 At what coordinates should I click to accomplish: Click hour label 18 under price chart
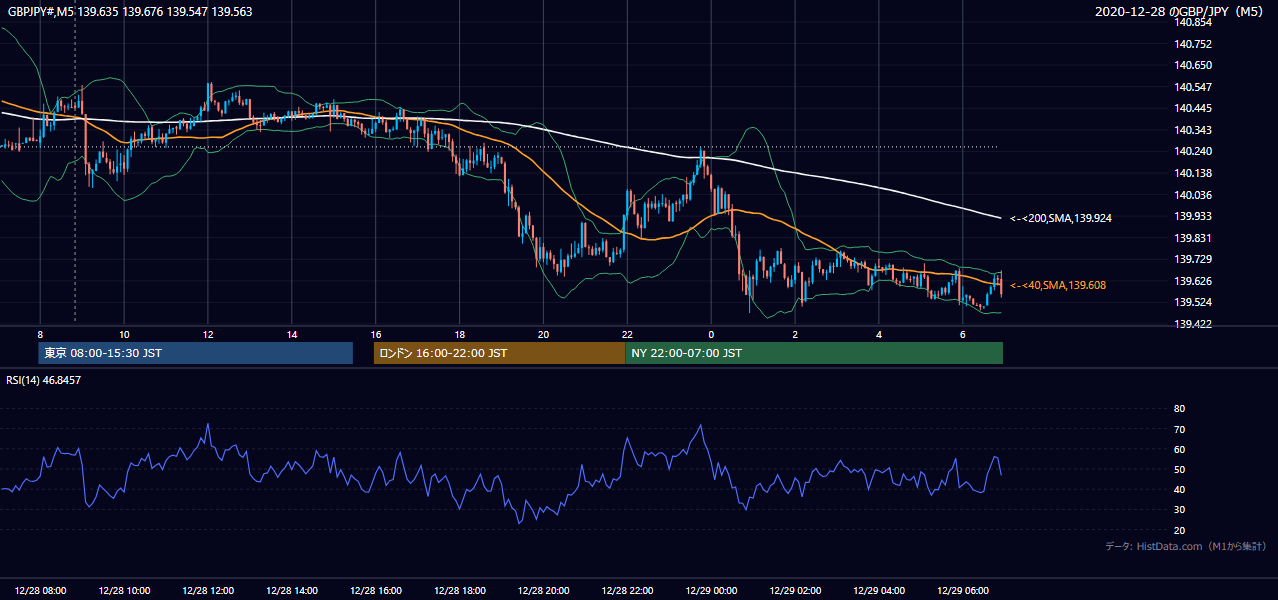coord(460,334)
